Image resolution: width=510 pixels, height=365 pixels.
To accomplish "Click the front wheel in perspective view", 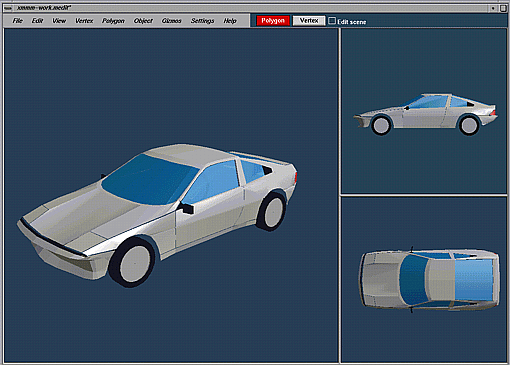I will pos(133,262).
